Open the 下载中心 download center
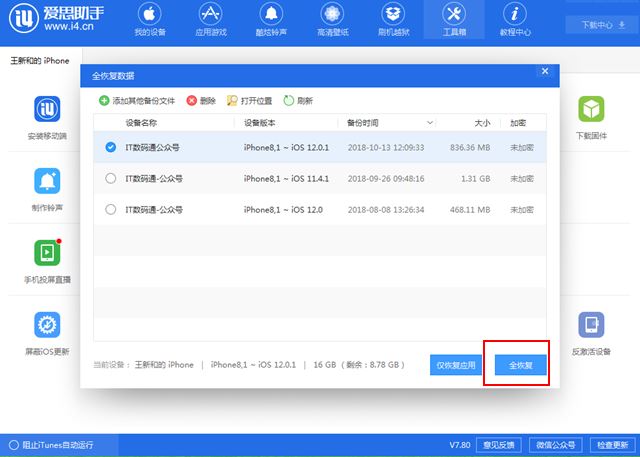 coord(602,25)
